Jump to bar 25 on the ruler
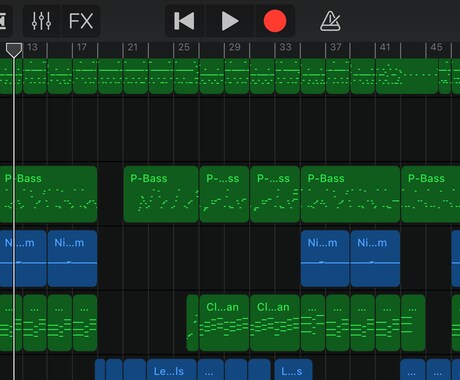The height and width of the screenshot is (380, 460). click(184, 47)
